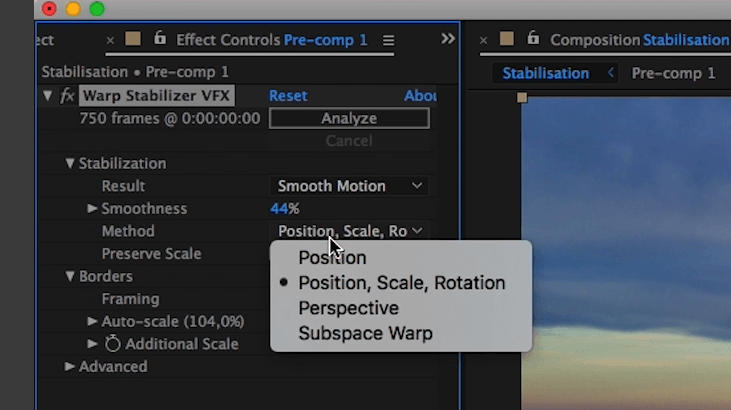The width and height of the screenshot is (731, 410).
Task: Toggle the Effect Controls panel lock
Action: 160,38
